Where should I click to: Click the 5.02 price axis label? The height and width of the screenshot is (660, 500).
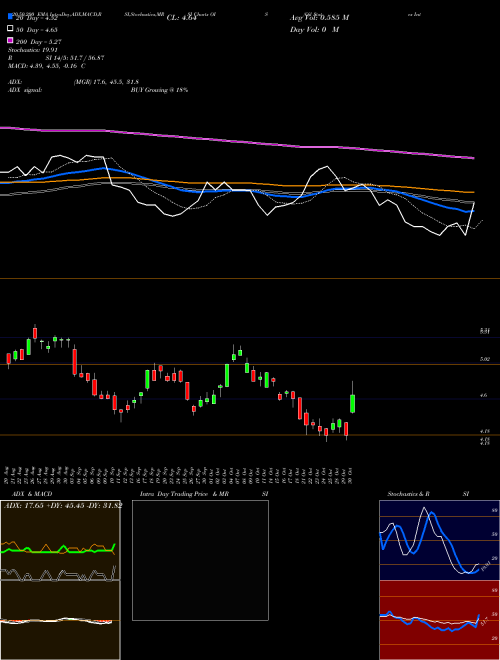click(485, 359)
